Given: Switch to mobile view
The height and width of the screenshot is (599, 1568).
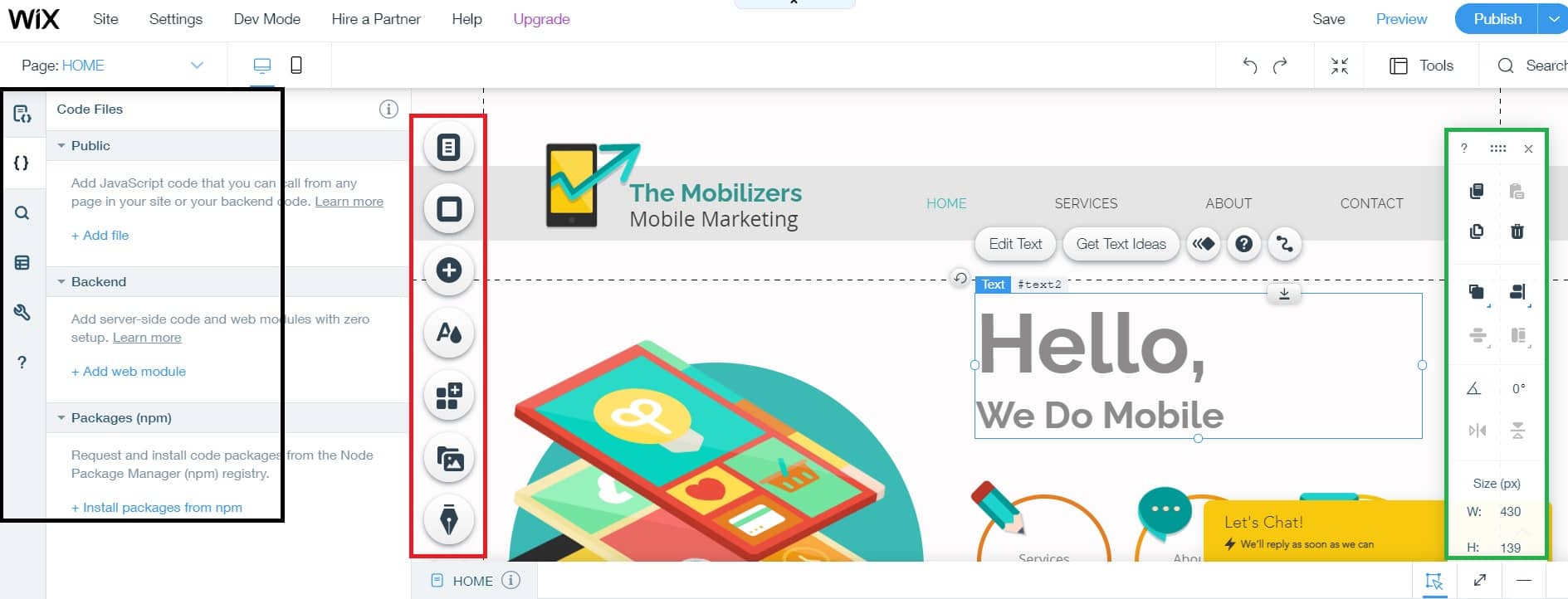Looking at the screenshot, I should 296,65.
